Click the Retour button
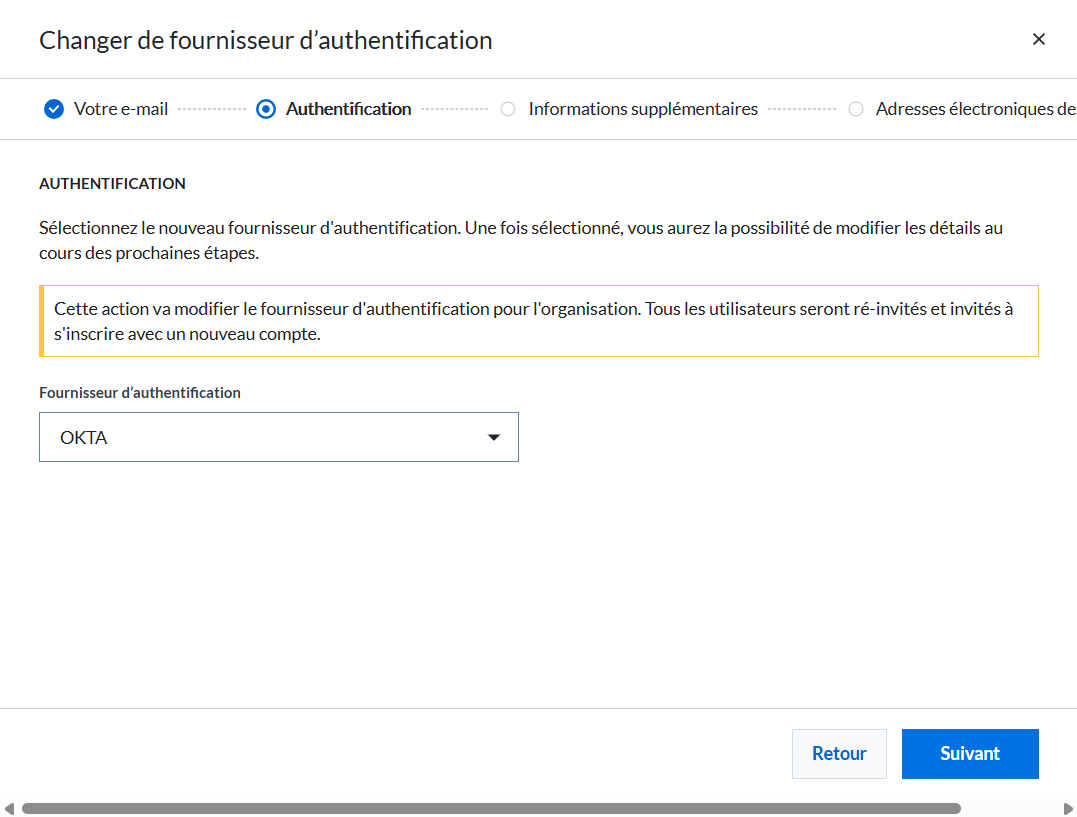Viewport: 1077px width, 817px height. [x=839, y=754]
